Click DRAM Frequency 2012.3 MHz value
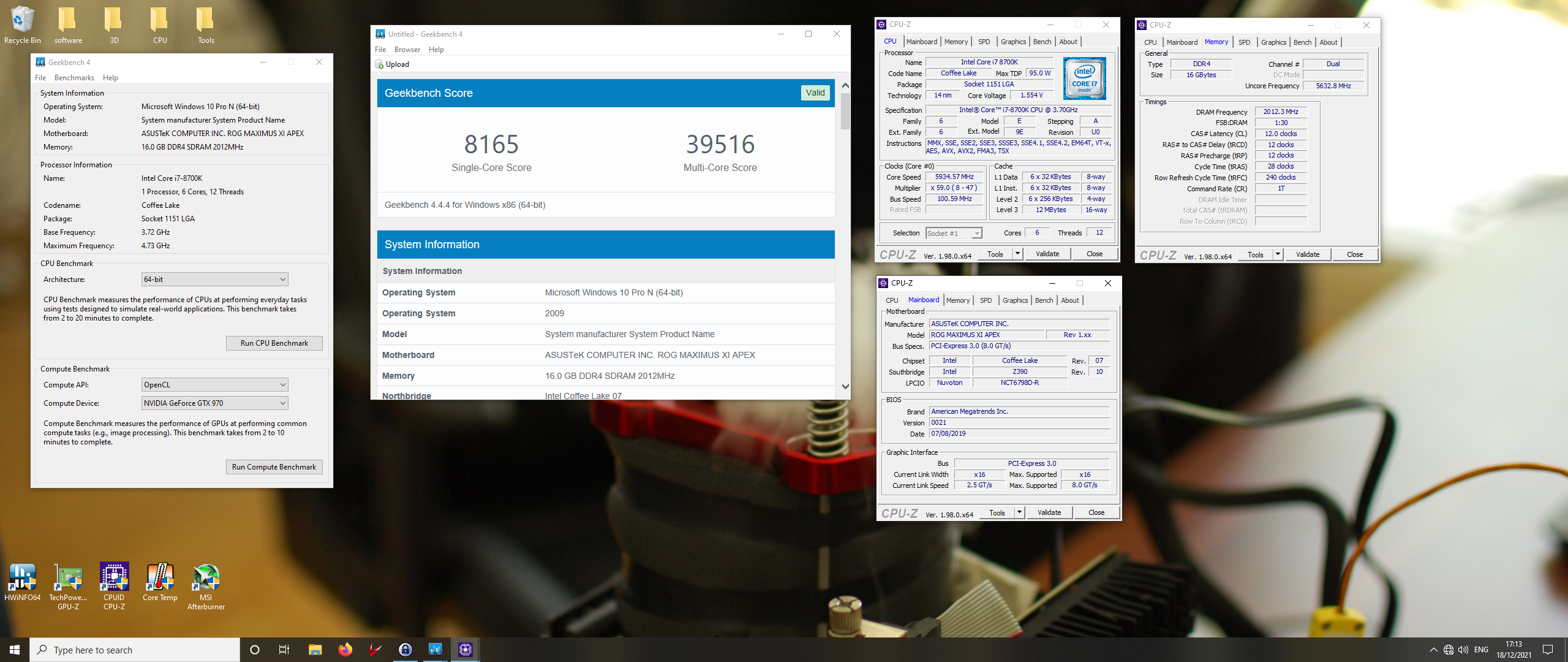 [x=1281, y=112]
